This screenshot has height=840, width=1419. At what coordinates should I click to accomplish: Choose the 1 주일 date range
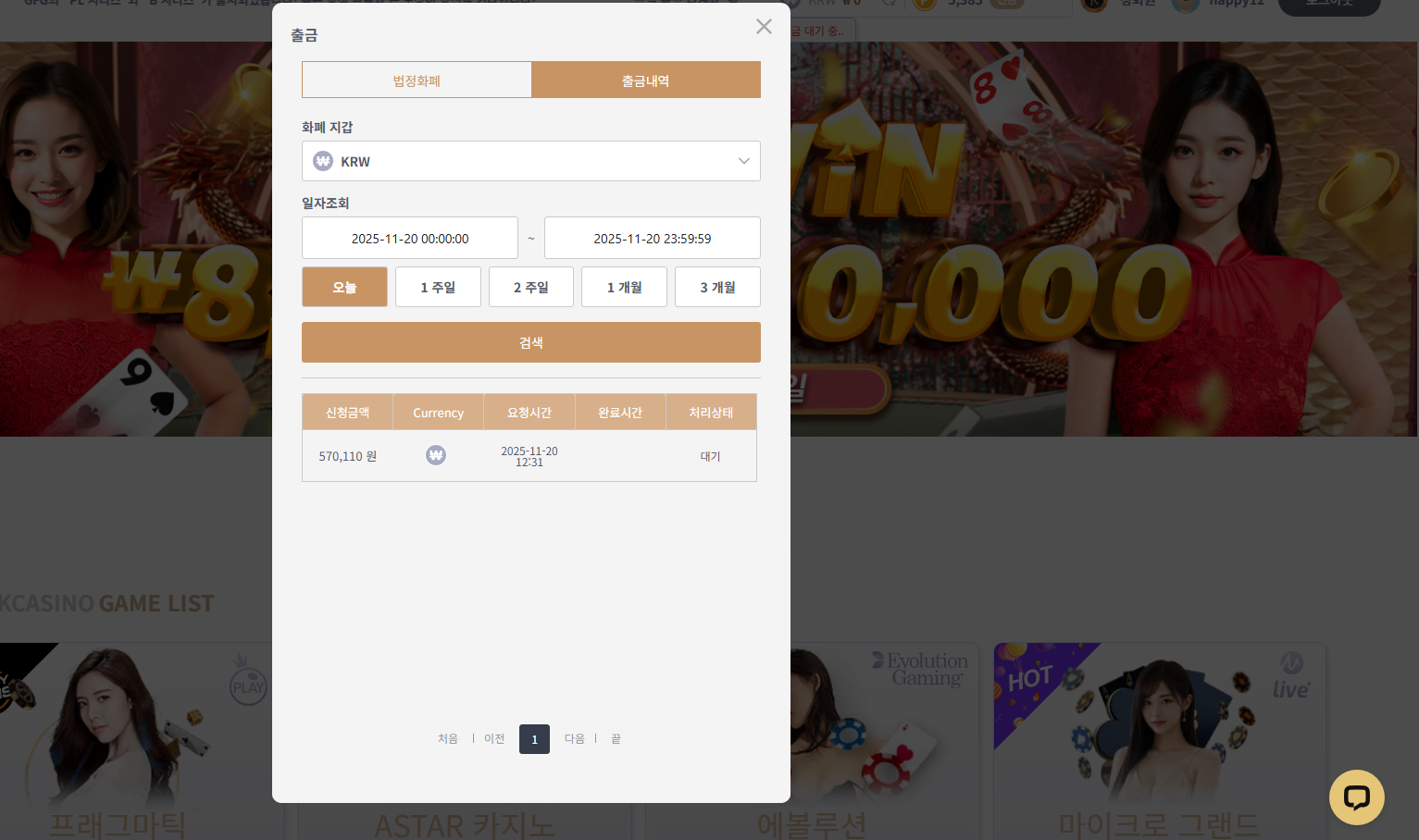pos(438,287)
